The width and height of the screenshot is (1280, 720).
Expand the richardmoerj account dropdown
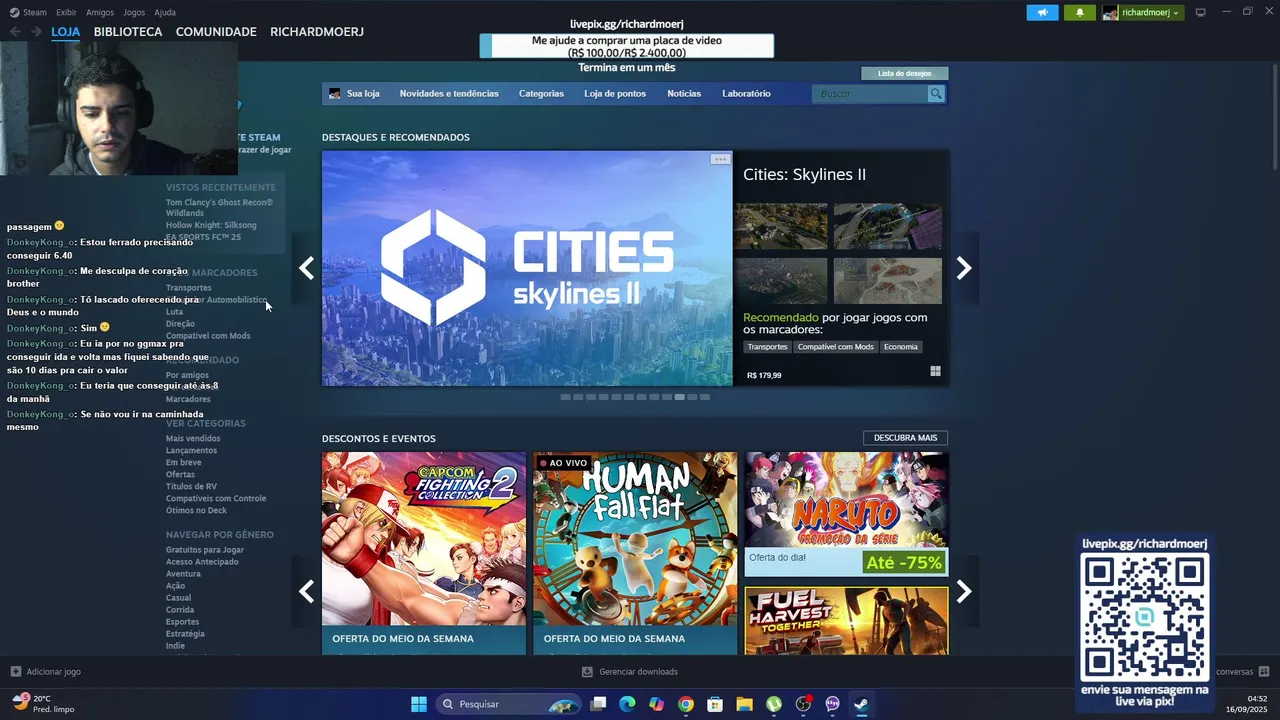1142,13
